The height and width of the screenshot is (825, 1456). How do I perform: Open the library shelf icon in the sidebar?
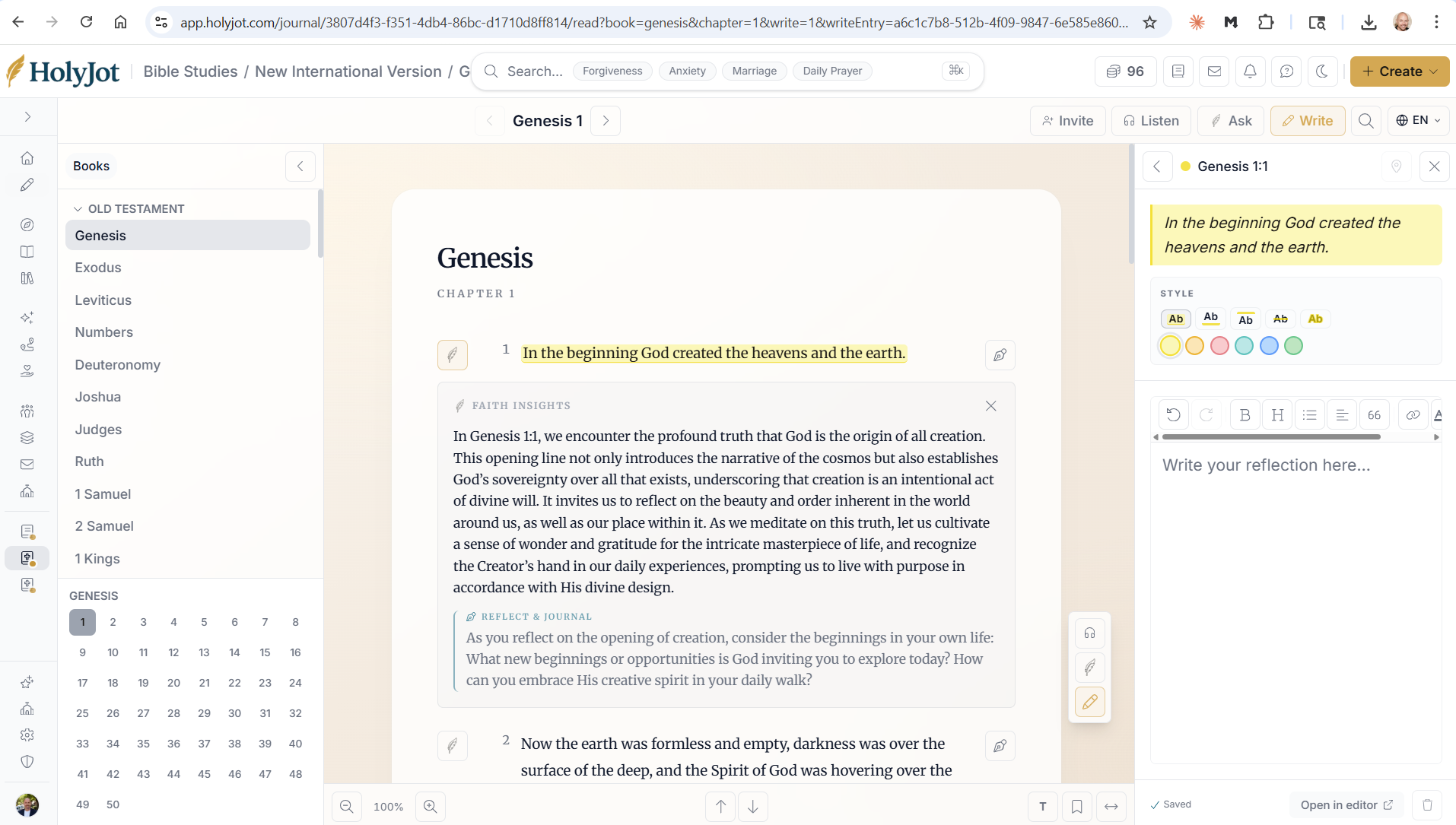click(27, 278)
